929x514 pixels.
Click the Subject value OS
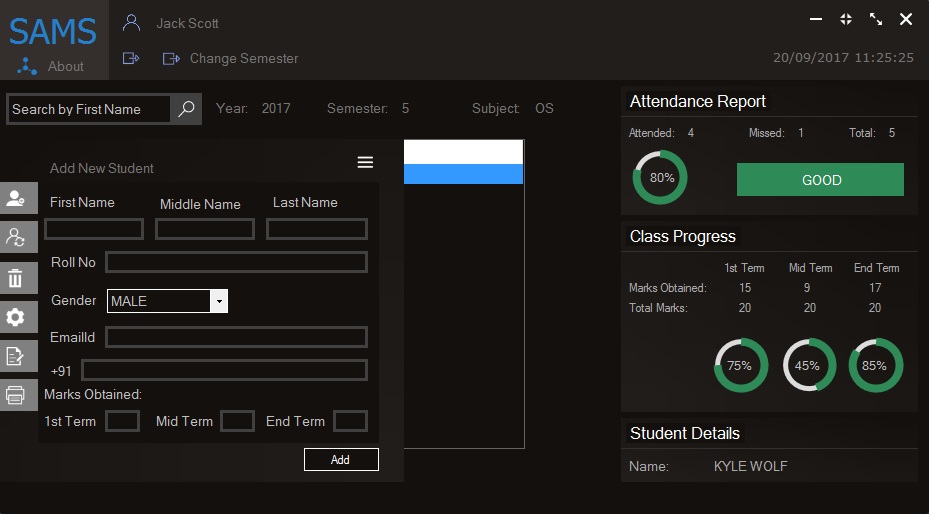[x=544, y=108]
